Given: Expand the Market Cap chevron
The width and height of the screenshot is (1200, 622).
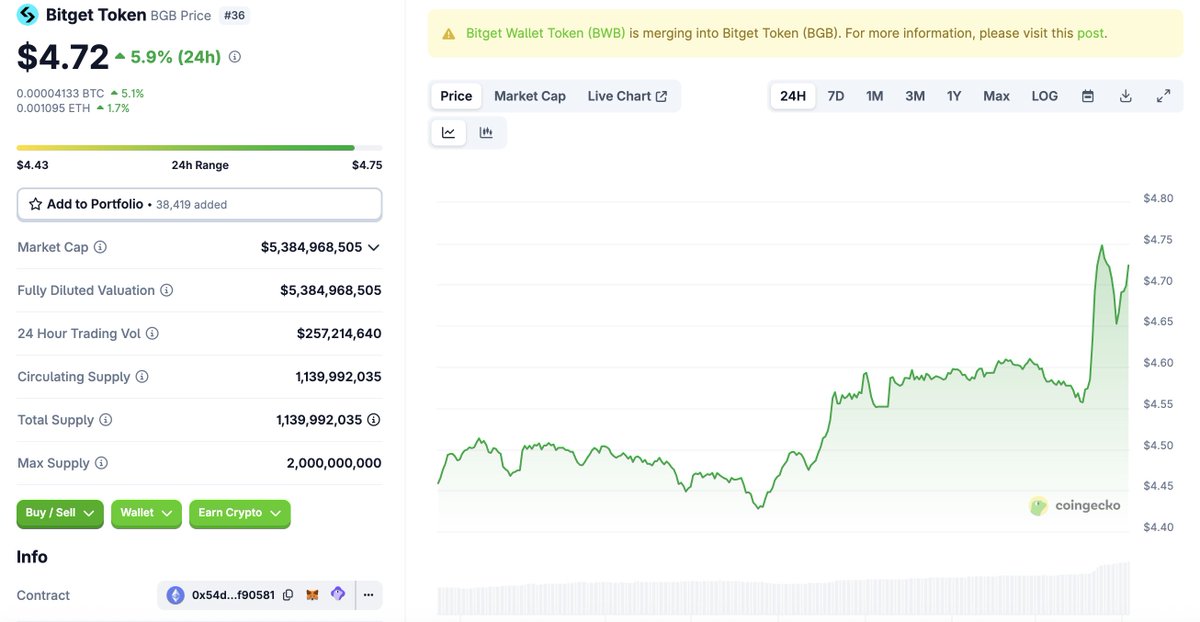Looking at the screenshot, I should 374,247.
